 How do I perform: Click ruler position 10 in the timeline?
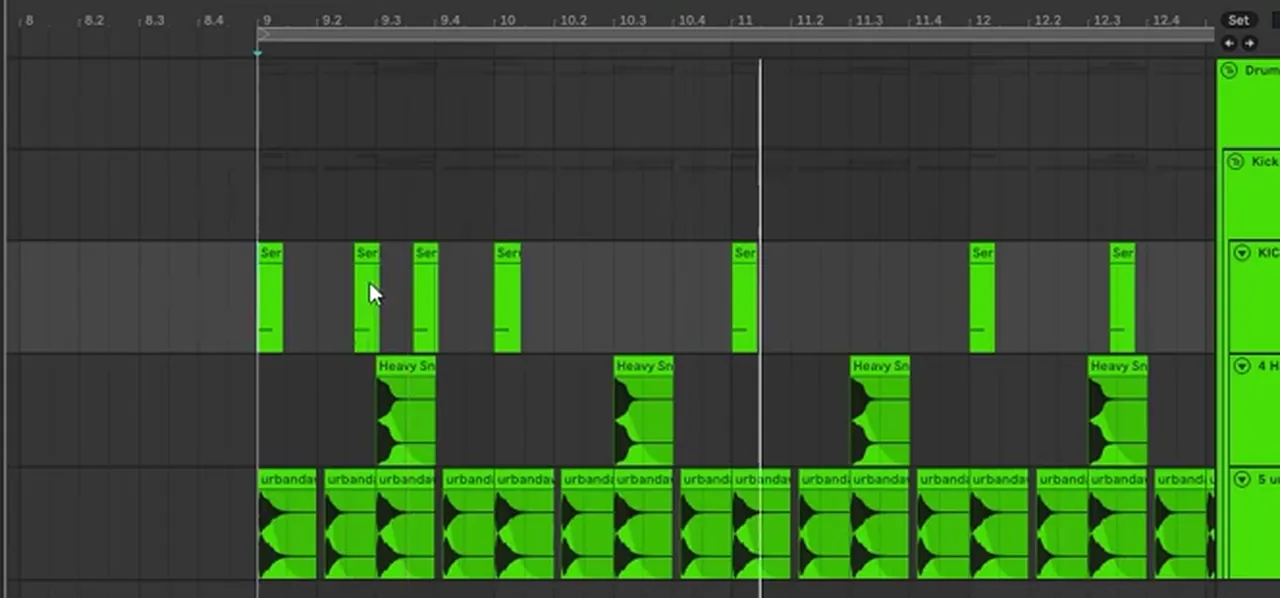[507, 20]
